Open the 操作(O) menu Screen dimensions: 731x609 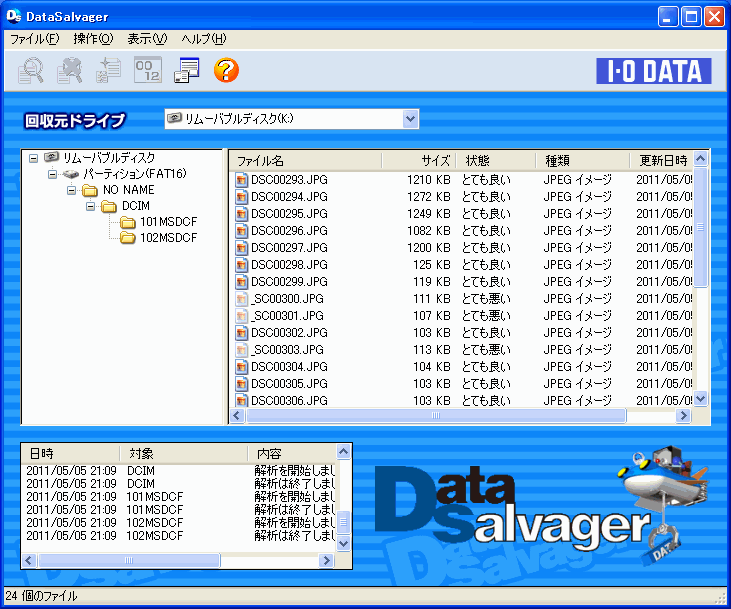point(93,39)
